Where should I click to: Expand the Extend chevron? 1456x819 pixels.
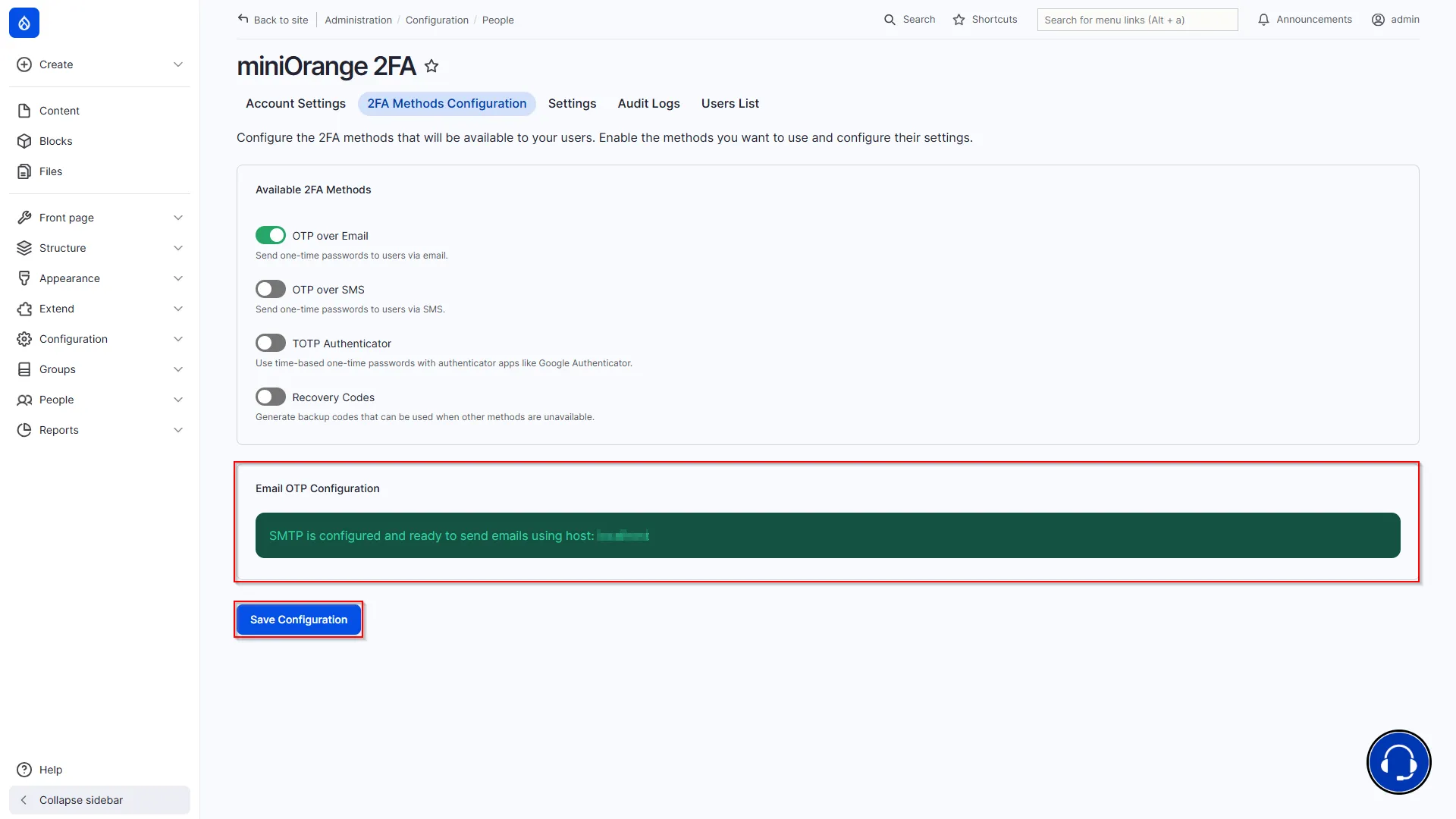click(x=178, y=309)
